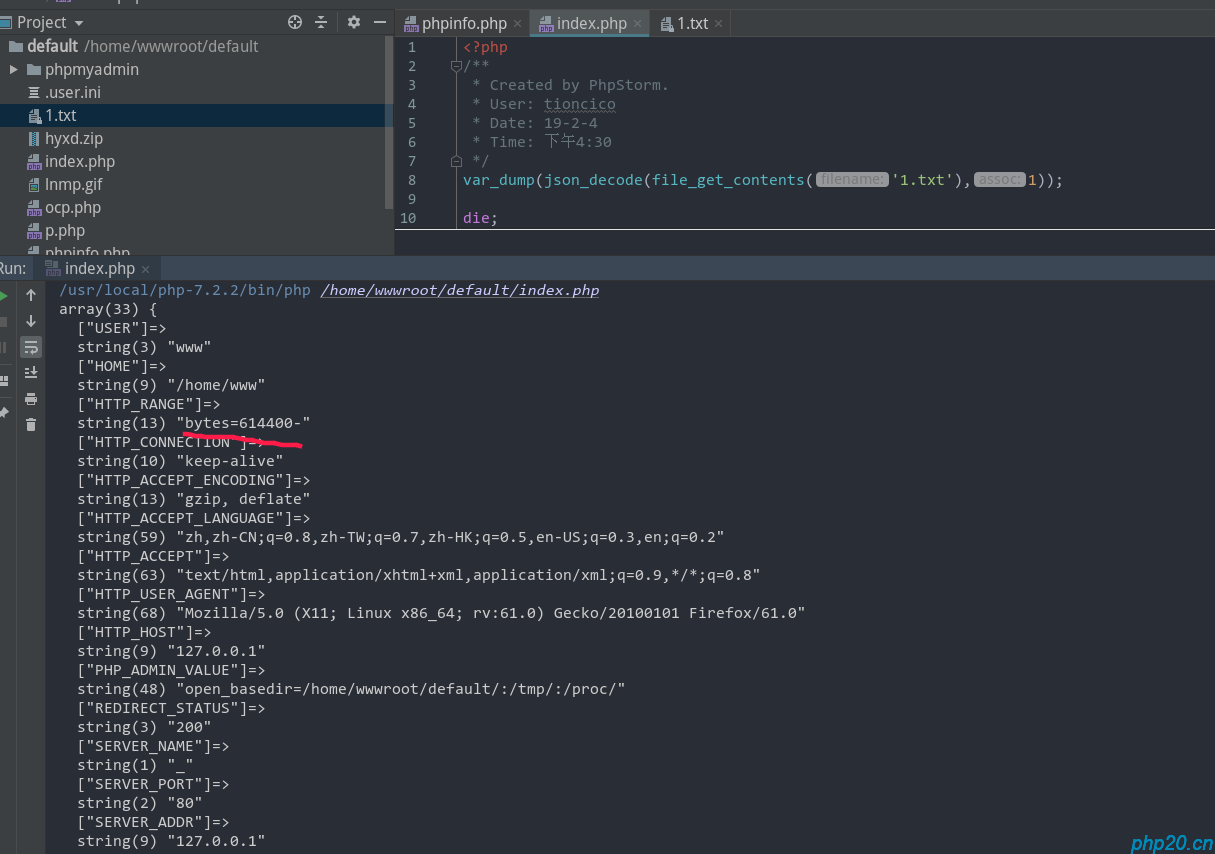Select .user.ini in project tree

tap(72, 92)
